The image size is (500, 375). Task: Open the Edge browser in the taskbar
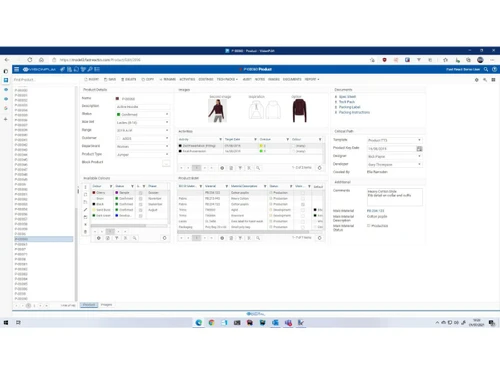tap(199, 323)
